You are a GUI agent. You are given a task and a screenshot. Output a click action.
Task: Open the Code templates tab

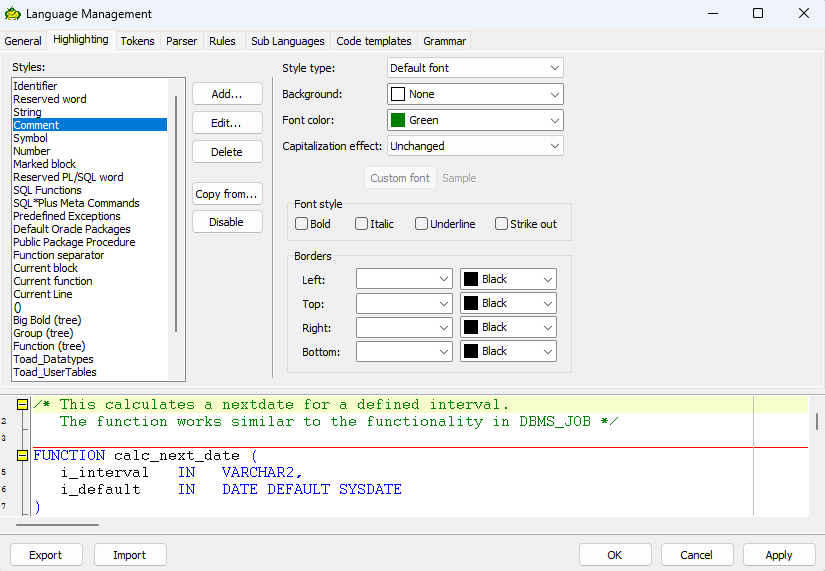point(374,41)
